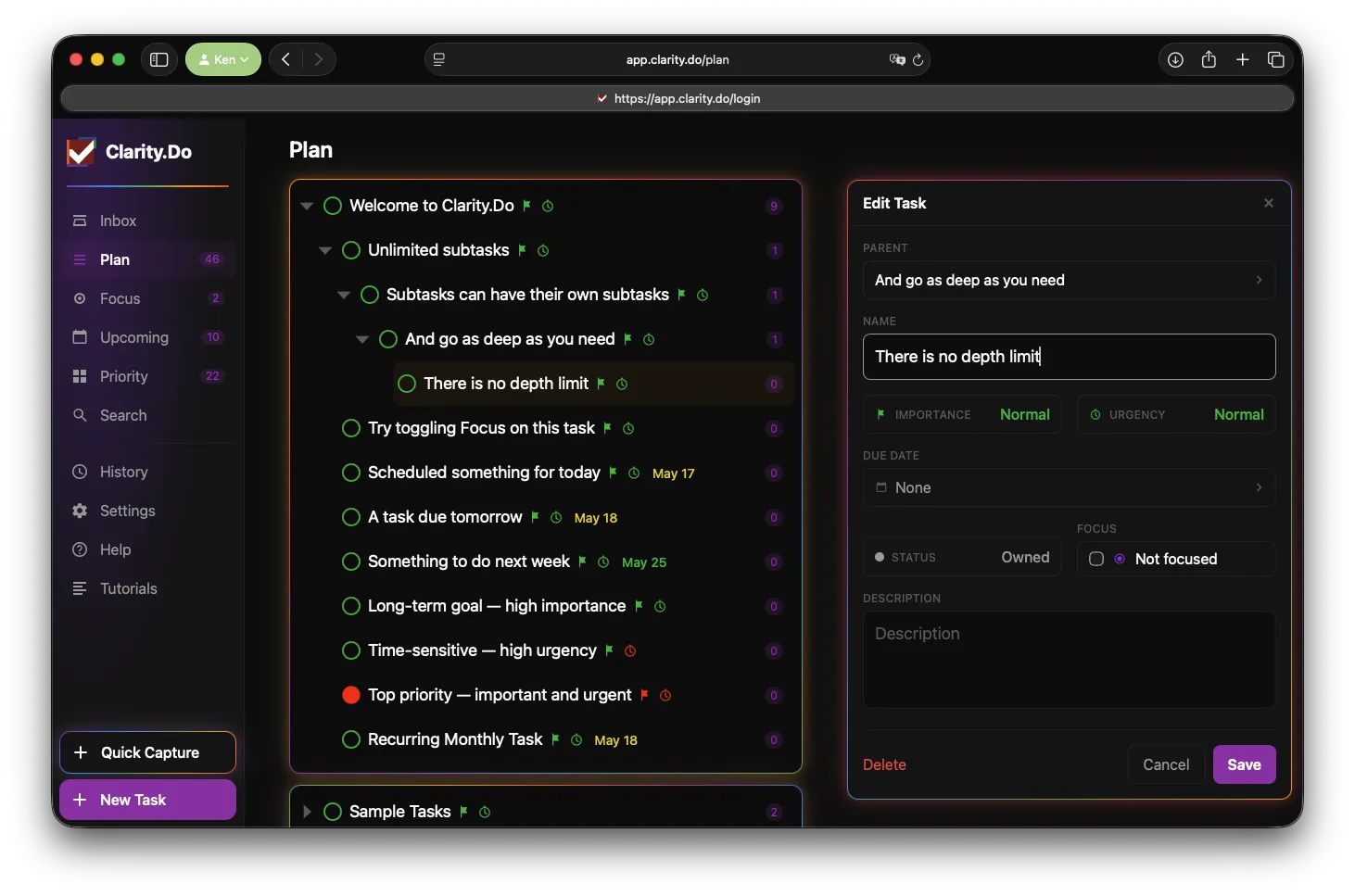
Task: Click the Clarity.Do checkmark logo
Action: point(82,152)
